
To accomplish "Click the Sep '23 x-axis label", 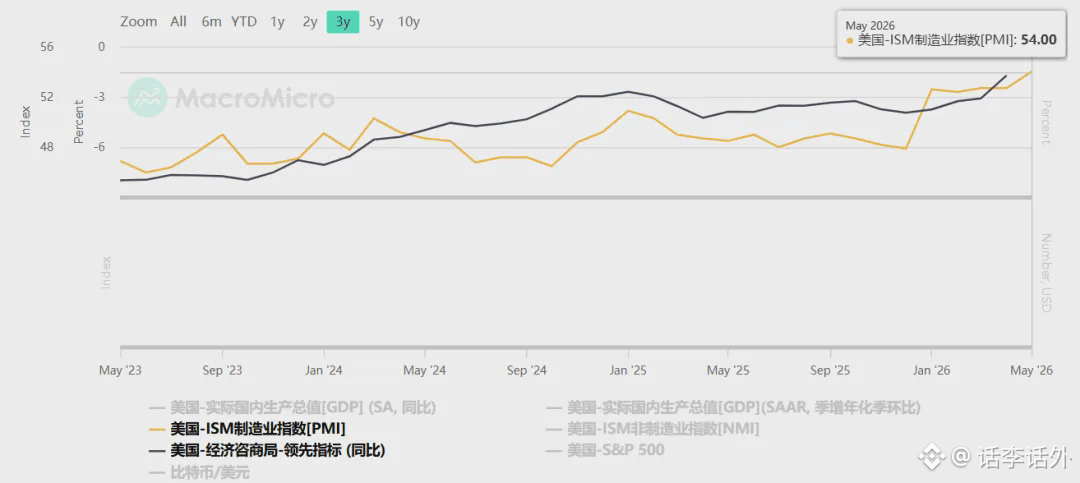I will (222, 371).
